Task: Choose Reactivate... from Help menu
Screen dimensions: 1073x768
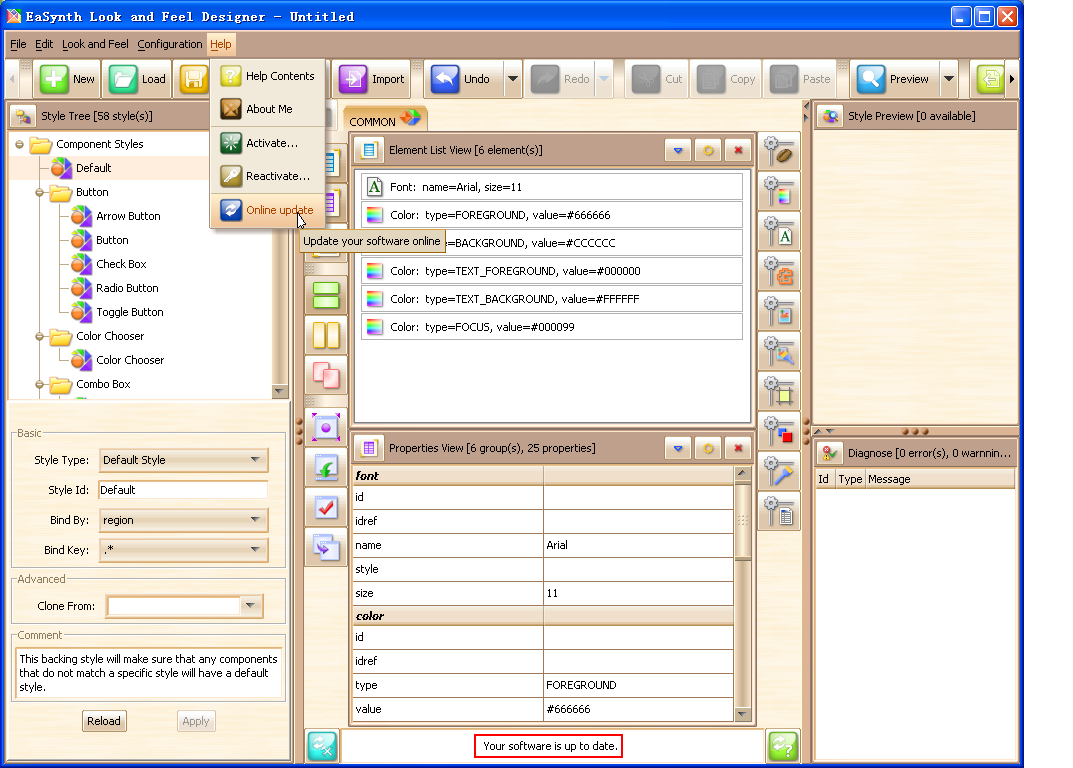Action: (268, 176)
